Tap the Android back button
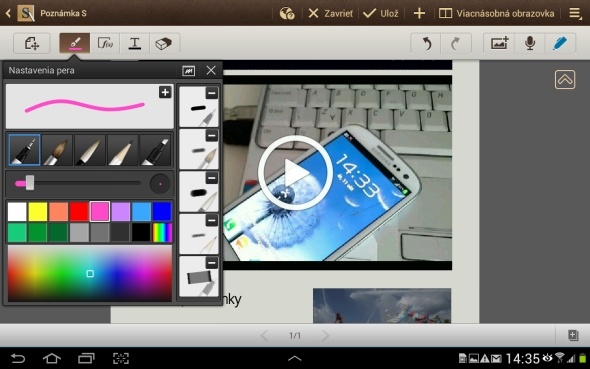Image resolution: width=590 pixels, height=369 pixels. [18, 358]
